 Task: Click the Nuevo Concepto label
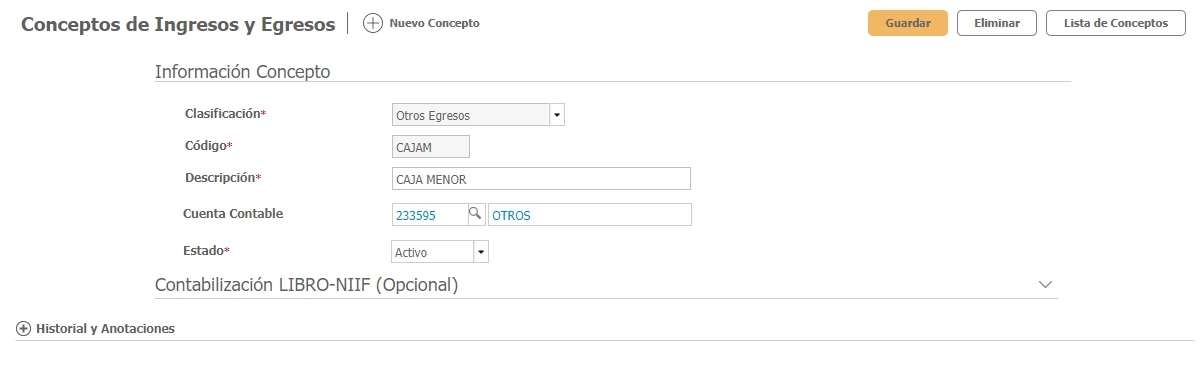(434, 23)
